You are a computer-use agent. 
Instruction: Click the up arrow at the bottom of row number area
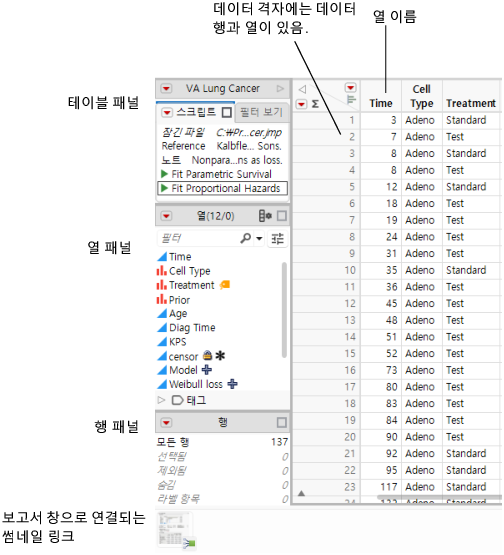(x=301, y=493)
